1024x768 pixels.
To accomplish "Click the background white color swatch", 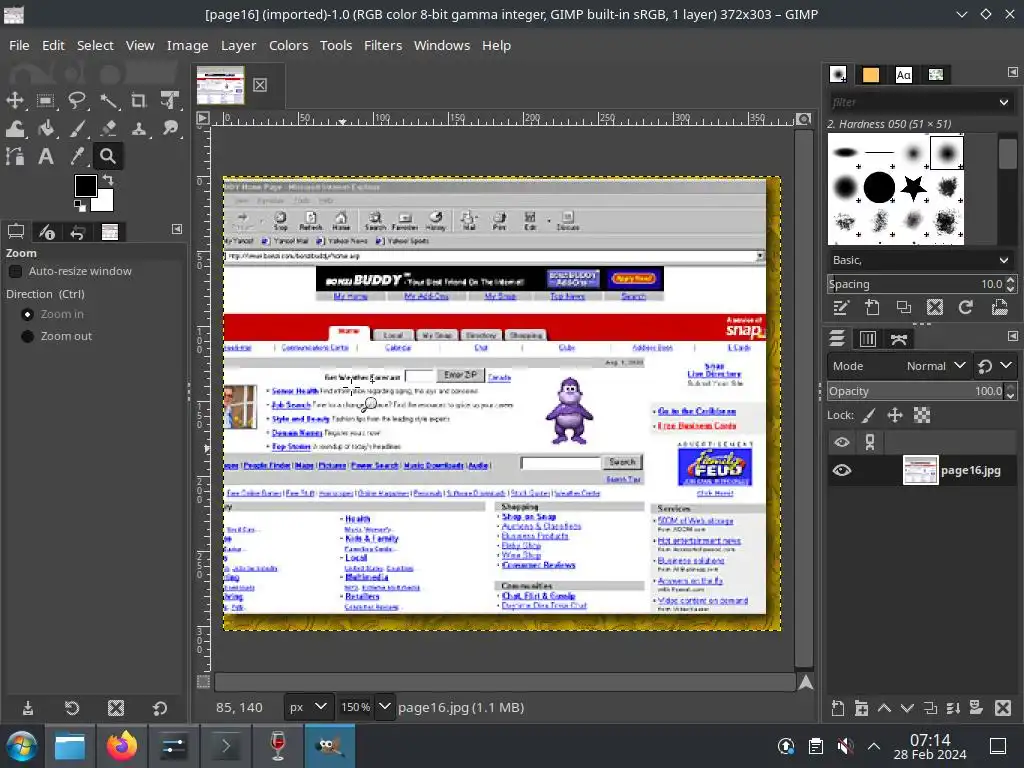I will pyautogui.click(x=106, y=202).
